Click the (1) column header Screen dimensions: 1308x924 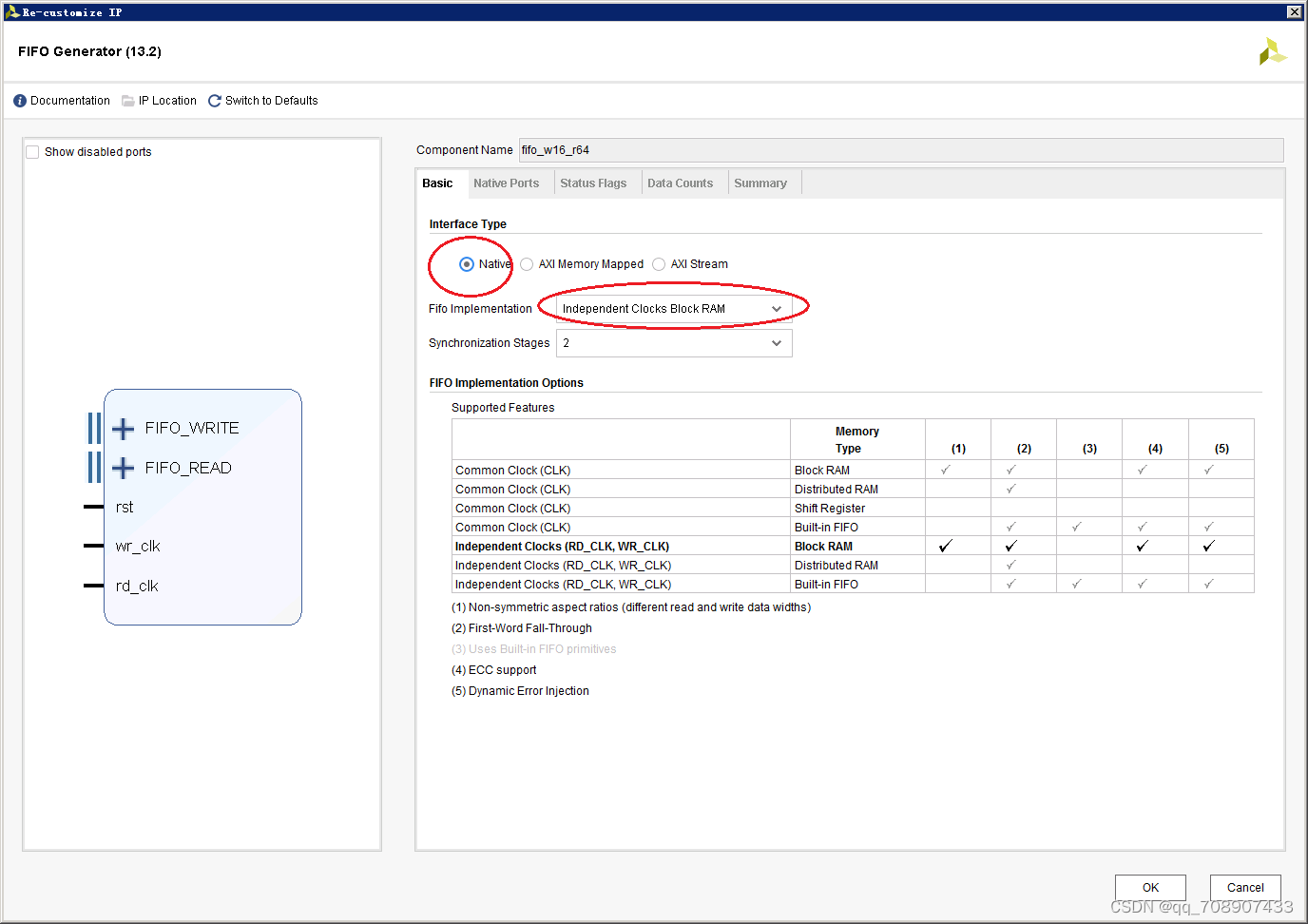[958, 440]
